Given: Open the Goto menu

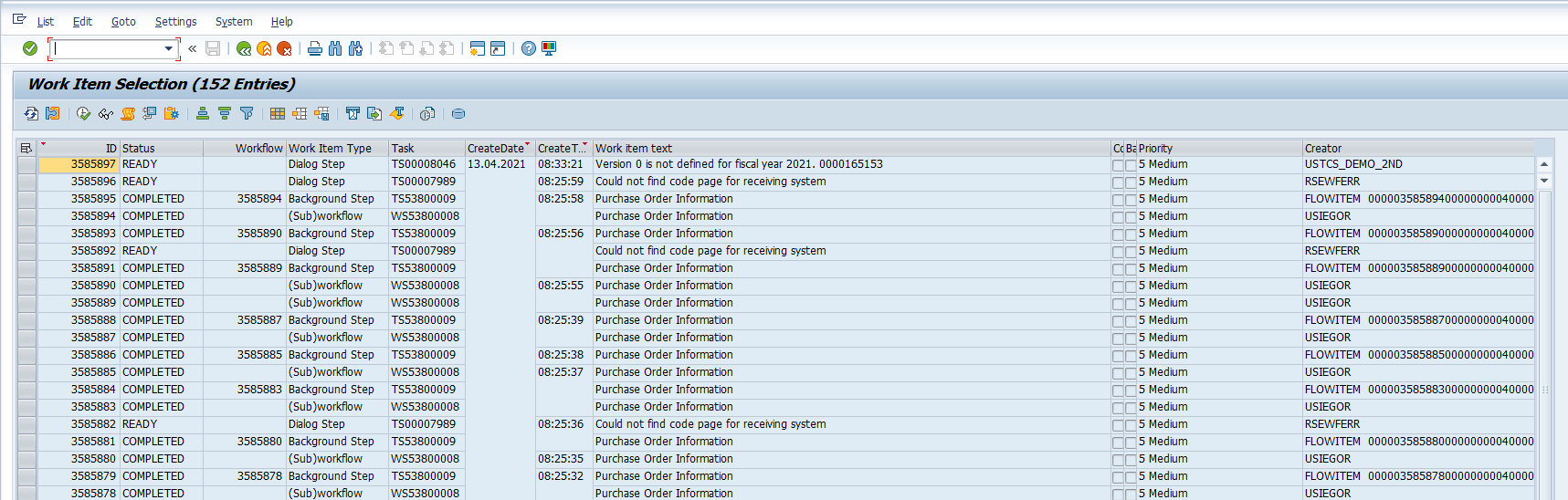Looking at the screenshot, I should [123, 21].
